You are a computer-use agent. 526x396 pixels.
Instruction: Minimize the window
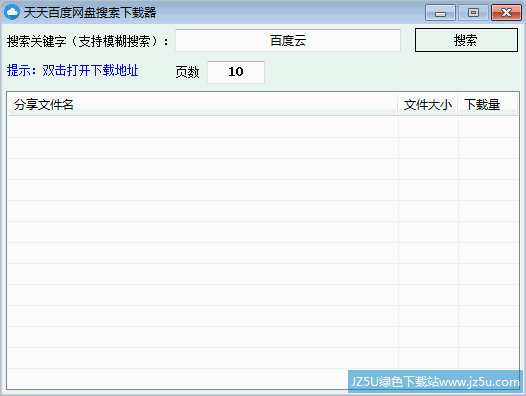[440, 13]
